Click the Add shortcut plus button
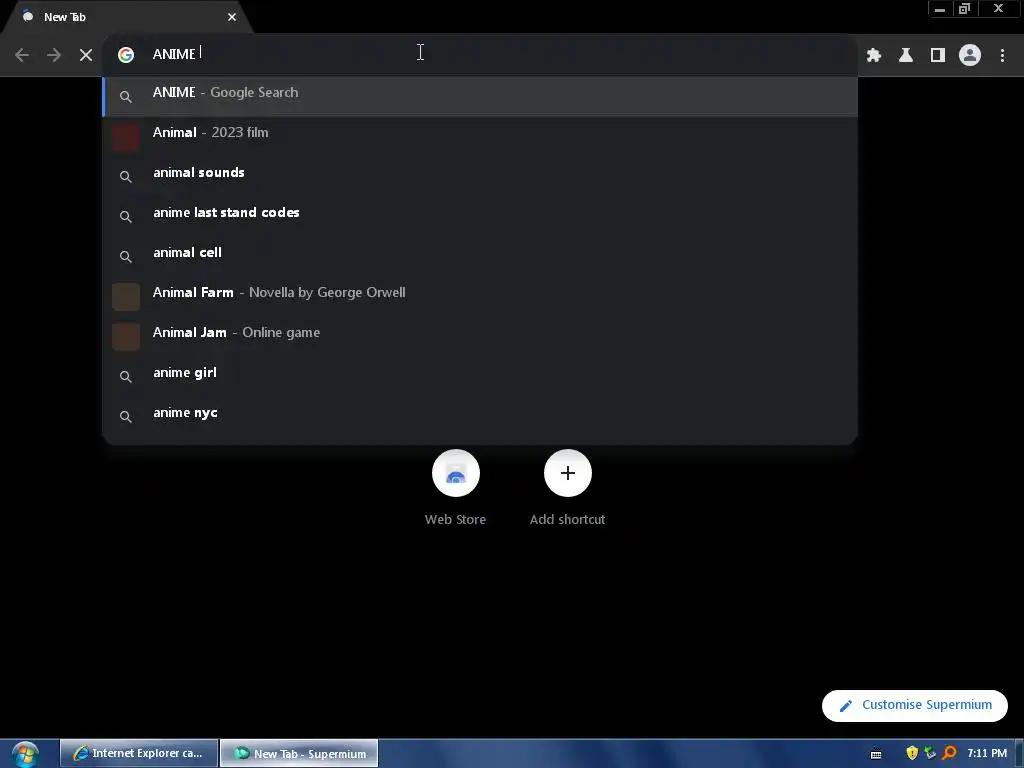Viewport: 1024px width, 768px height. tap(568, 473)
